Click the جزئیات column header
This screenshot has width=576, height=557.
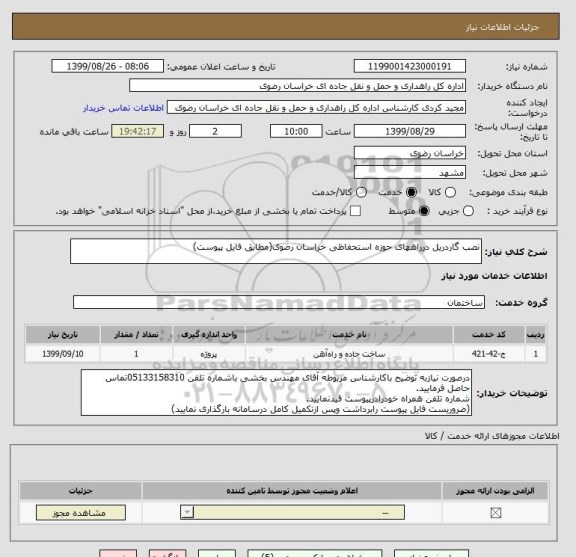pyautogui.click(x=81, y=490)
